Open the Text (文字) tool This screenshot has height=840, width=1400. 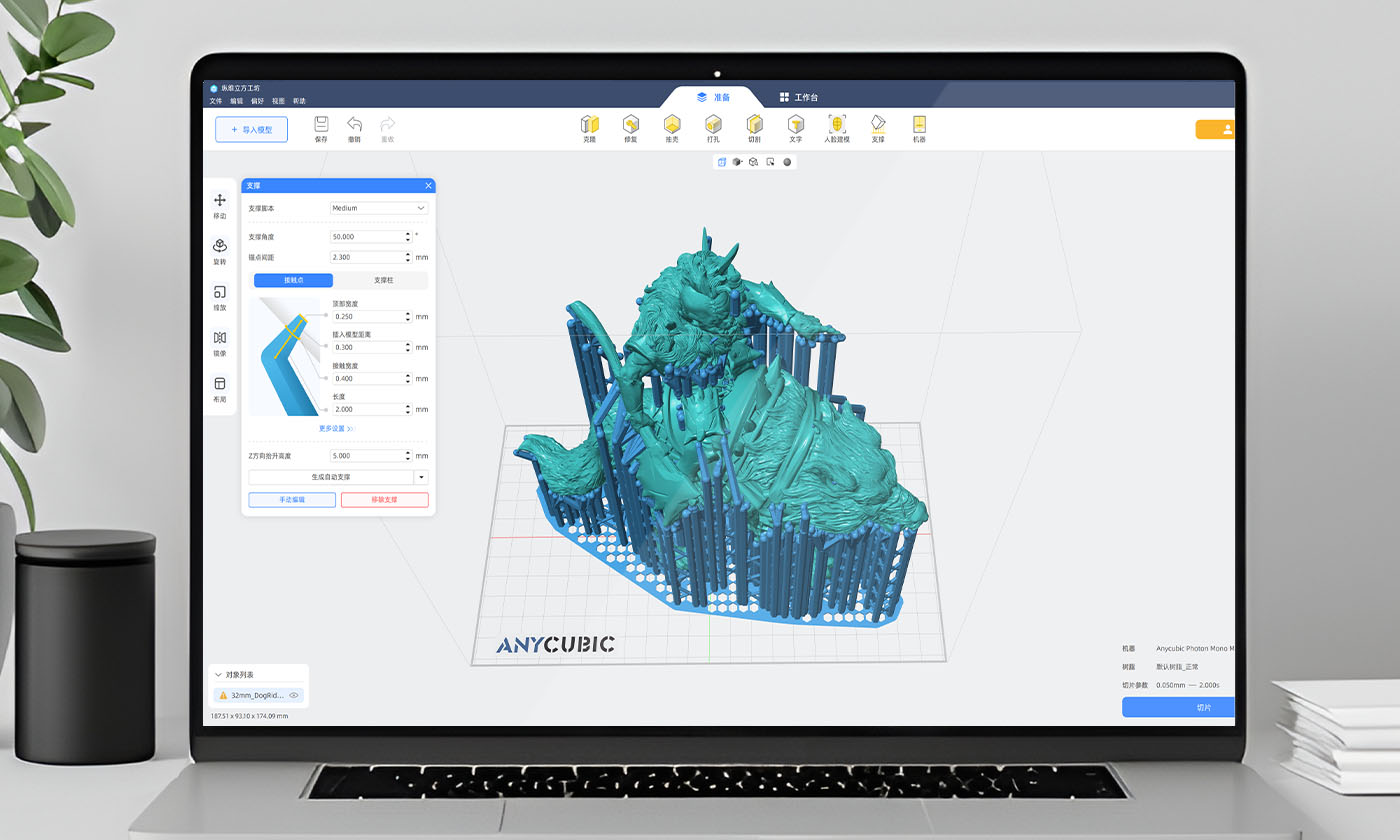pos(796,128)
